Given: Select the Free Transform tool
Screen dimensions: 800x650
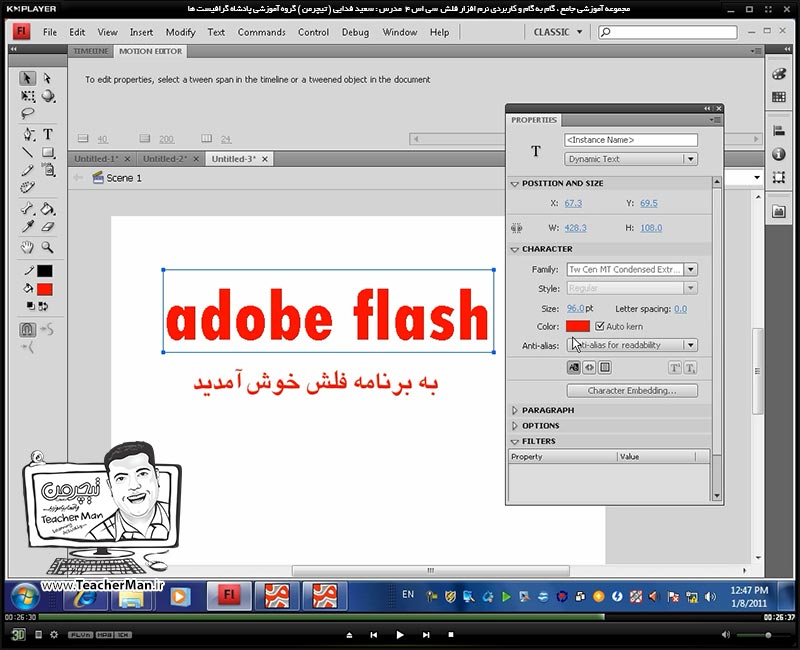Looking at the screenshot, I should point(28,96).
